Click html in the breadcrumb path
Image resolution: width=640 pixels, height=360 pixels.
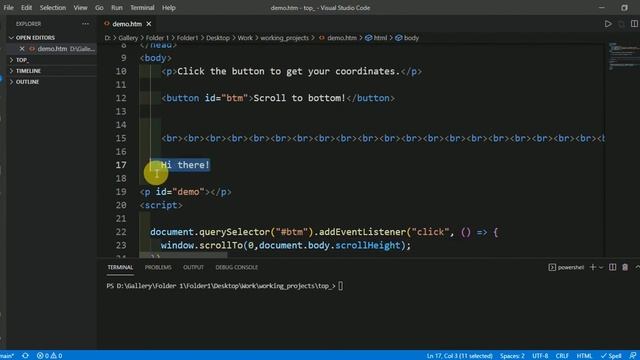(380, 38)
